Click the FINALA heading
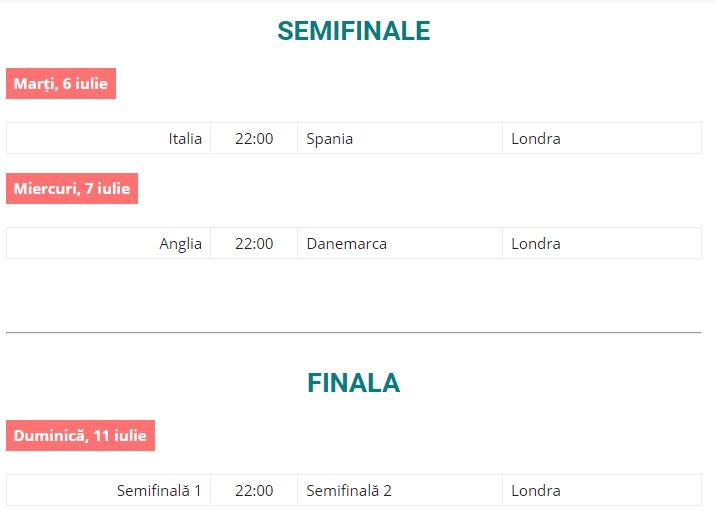 (353, 383)
